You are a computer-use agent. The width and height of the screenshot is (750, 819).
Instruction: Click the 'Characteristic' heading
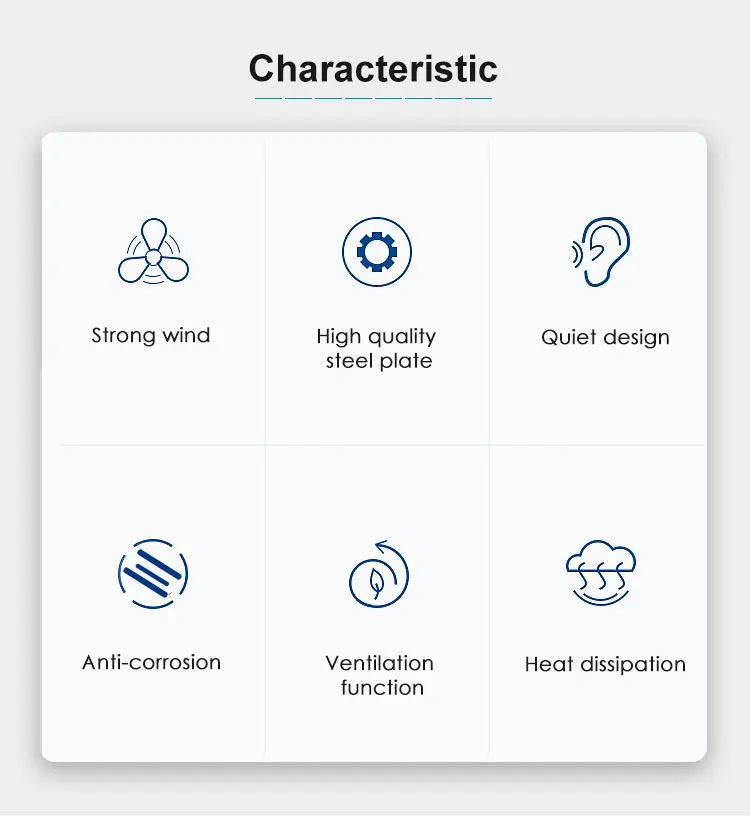click(x=373, y=69)
